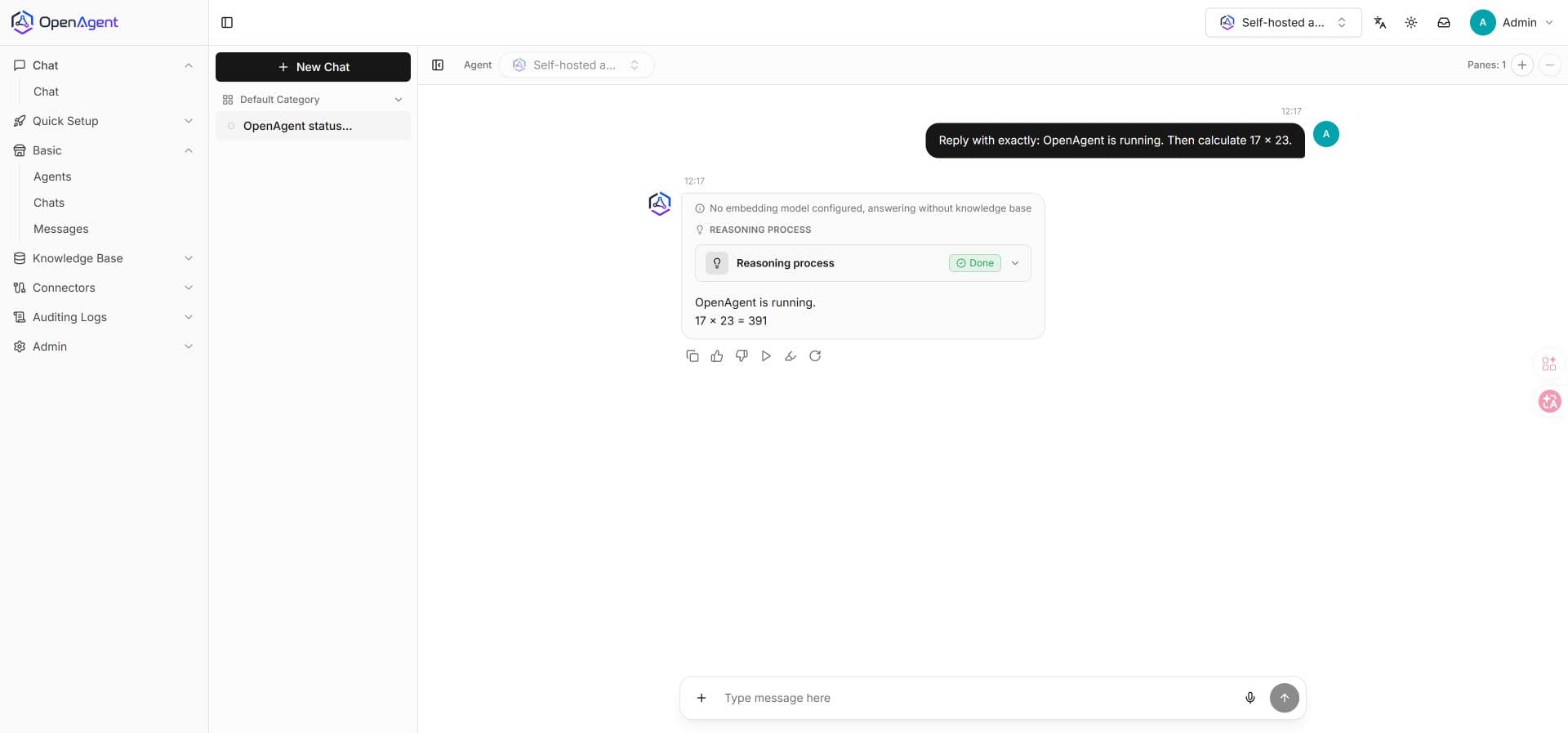Dislike the assistant's response
This screenshot has width=1568, height=733.
742,356
